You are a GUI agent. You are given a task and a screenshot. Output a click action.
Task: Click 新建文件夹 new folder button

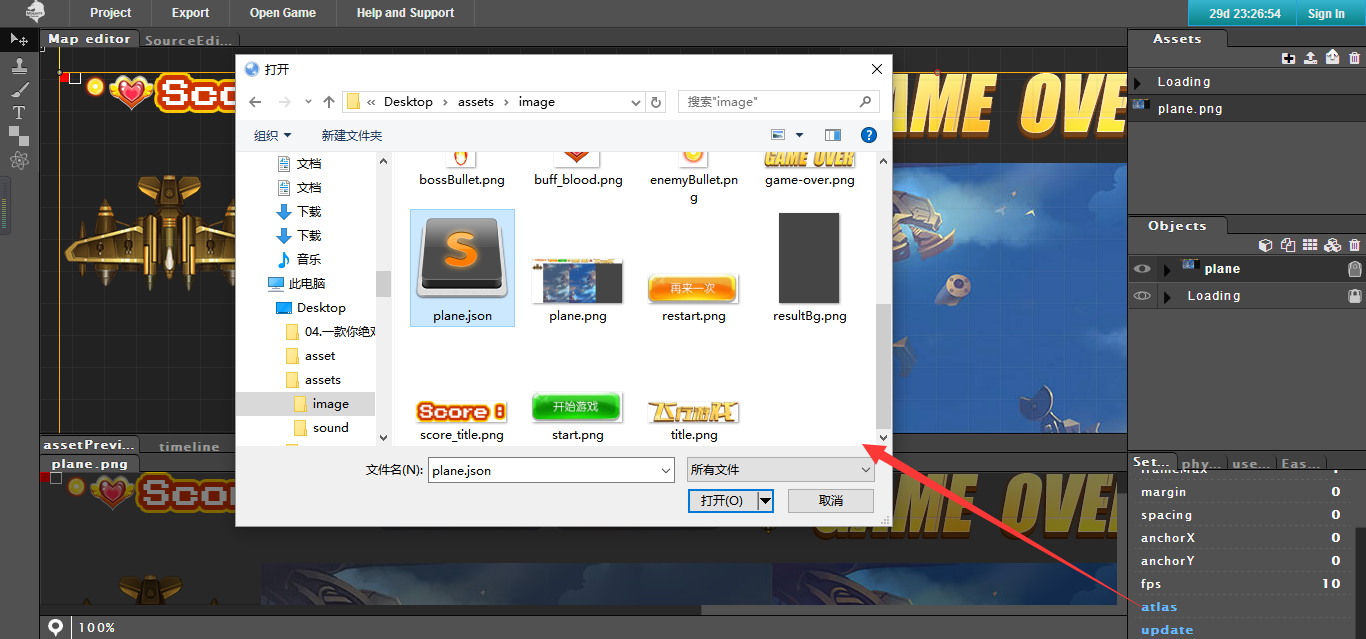click(351, 135)
